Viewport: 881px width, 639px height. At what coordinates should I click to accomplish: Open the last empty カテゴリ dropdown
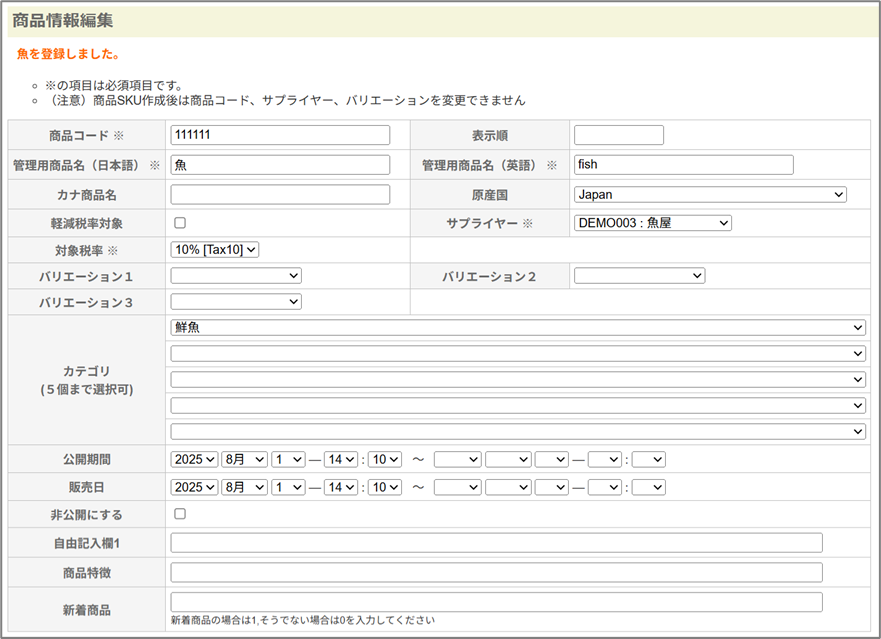click(518, 432)
